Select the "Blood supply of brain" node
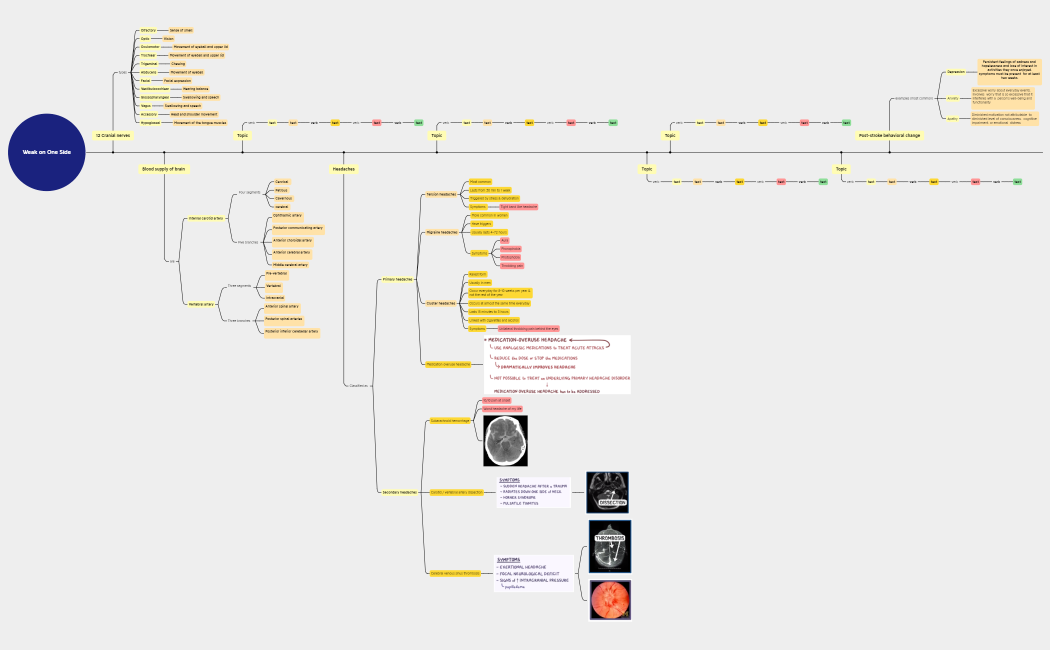 pos(162,169)
